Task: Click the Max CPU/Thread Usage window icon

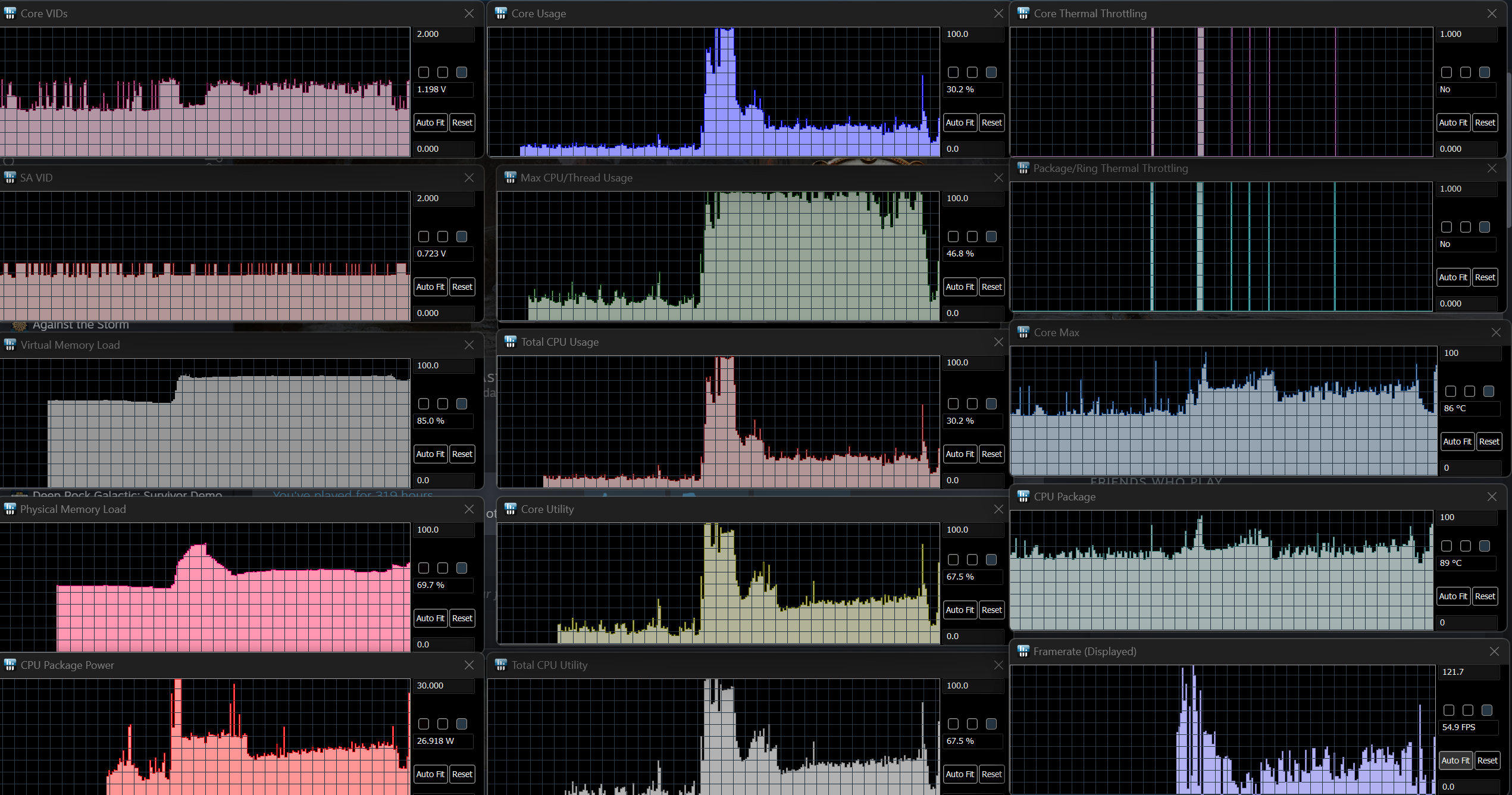Action: (x=511, y=177)
